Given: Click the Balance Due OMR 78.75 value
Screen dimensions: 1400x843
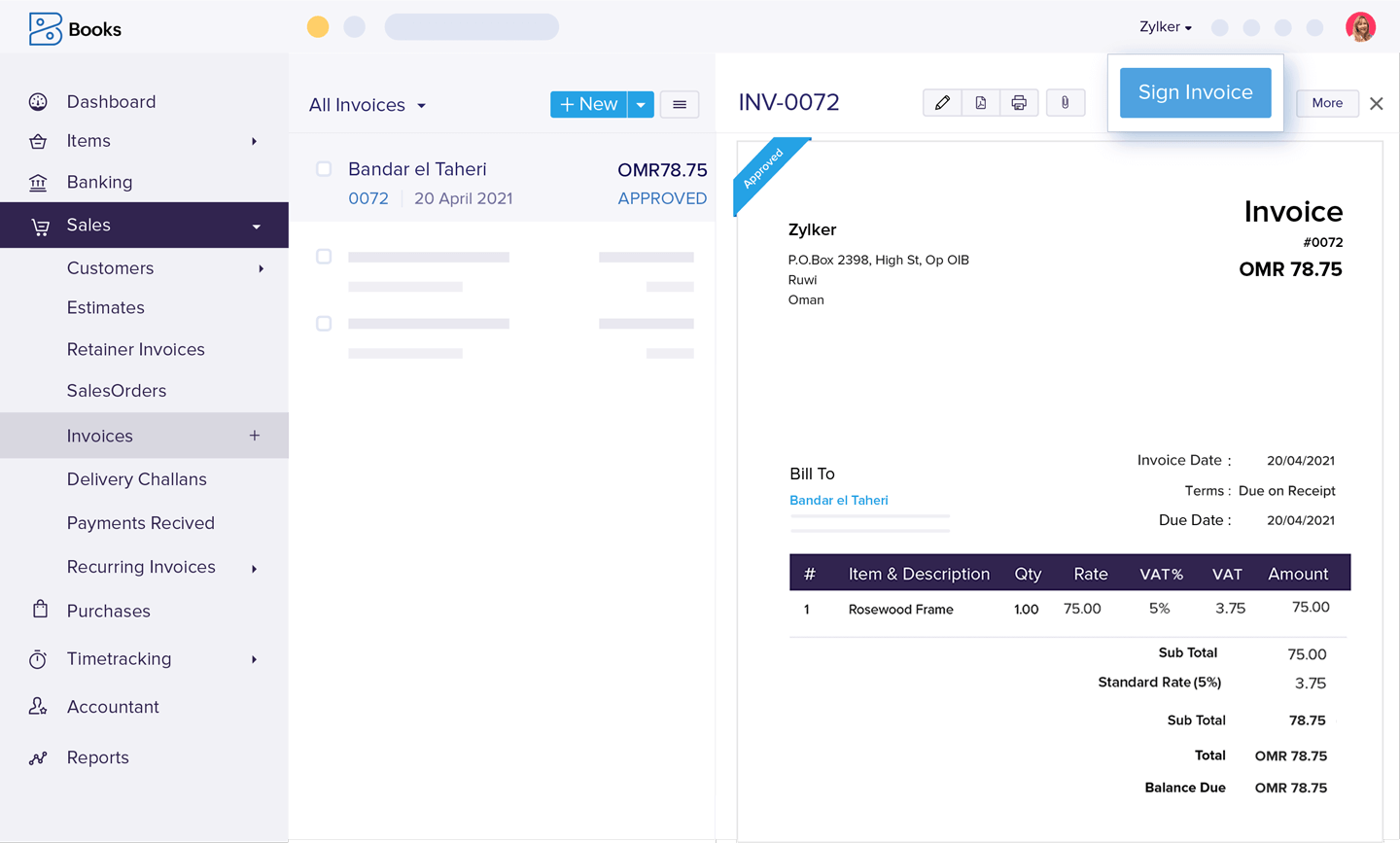Looking at the screenshot, I should coord(1291,789).
